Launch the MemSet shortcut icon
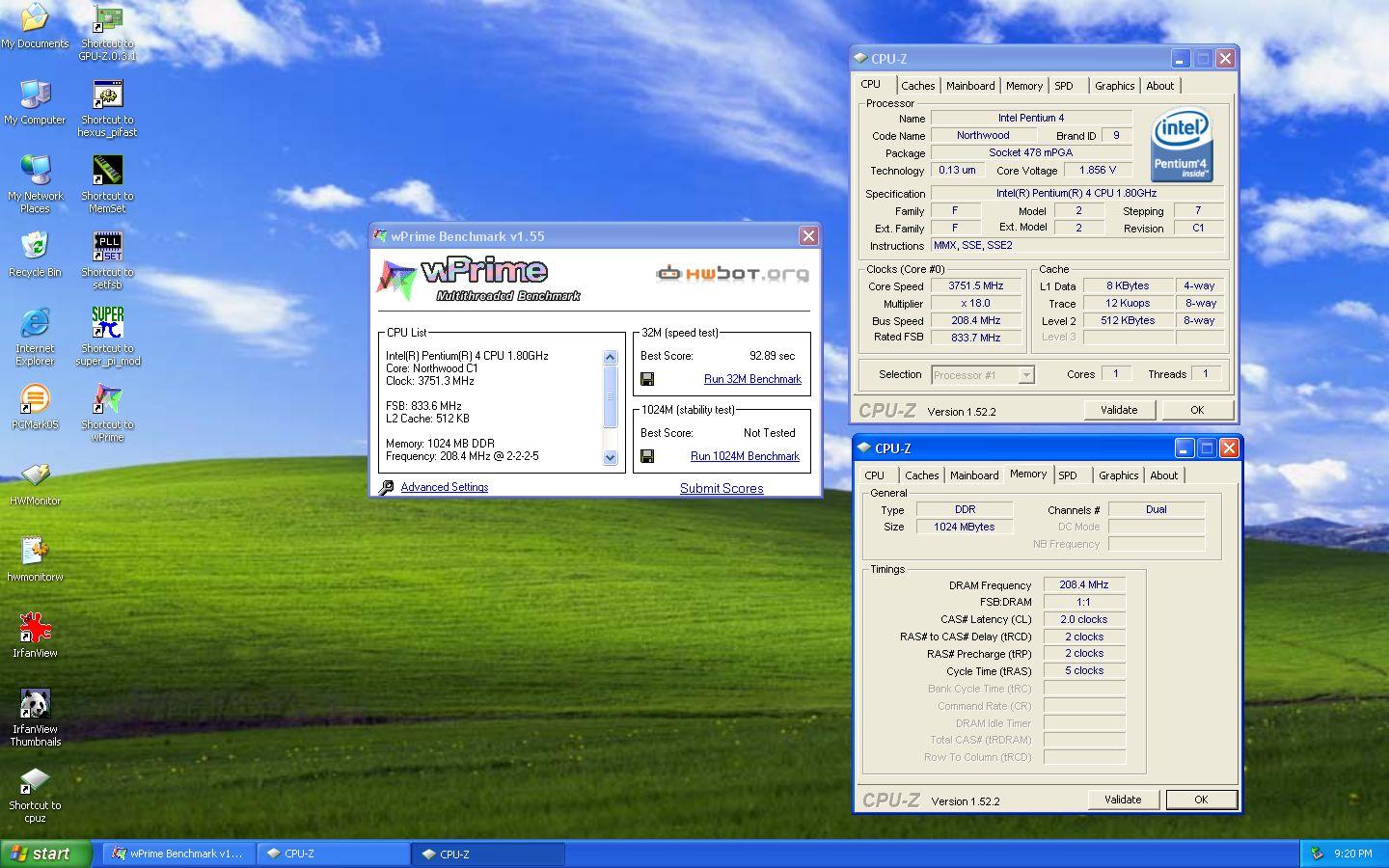Screen dimensions: 1389x868 [x=107, y=171]
